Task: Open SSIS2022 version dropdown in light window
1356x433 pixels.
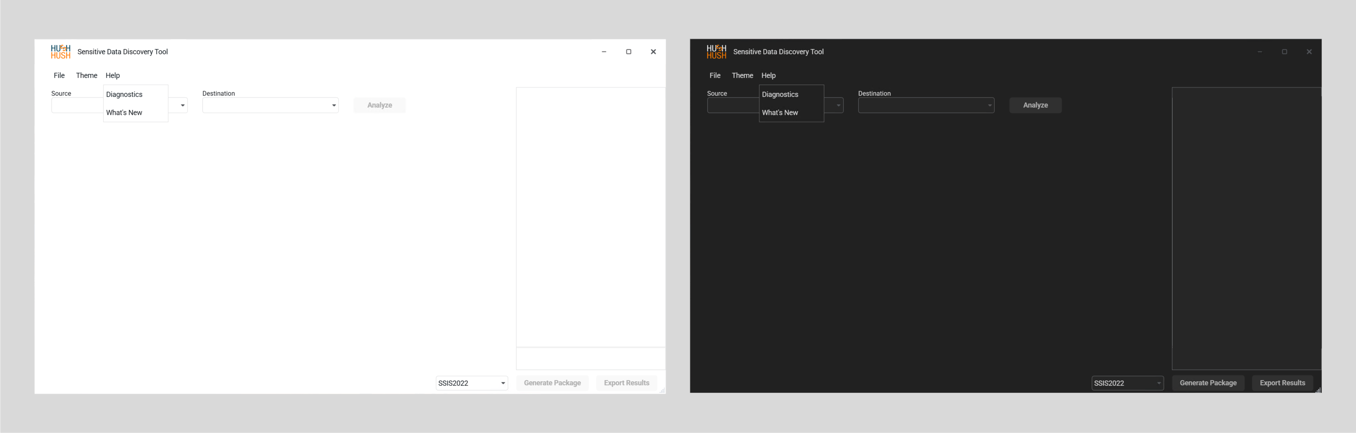Action: tap(502, 383)
